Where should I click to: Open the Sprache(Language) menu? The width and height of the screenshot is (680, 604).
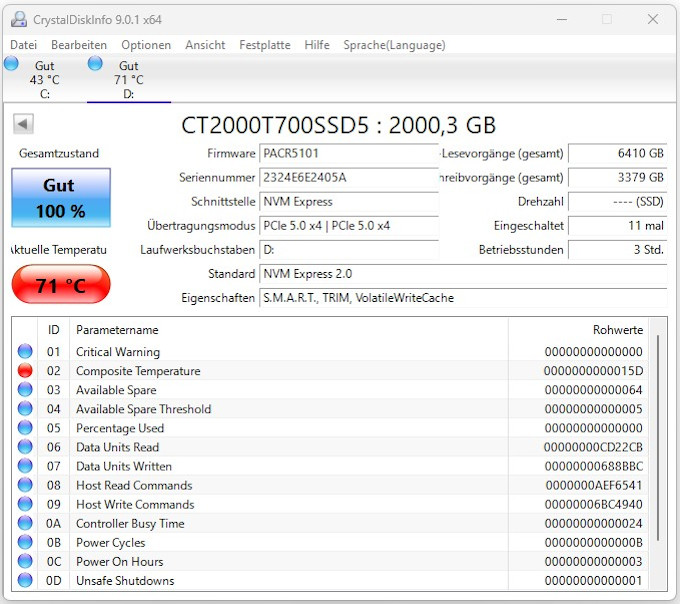394,45
